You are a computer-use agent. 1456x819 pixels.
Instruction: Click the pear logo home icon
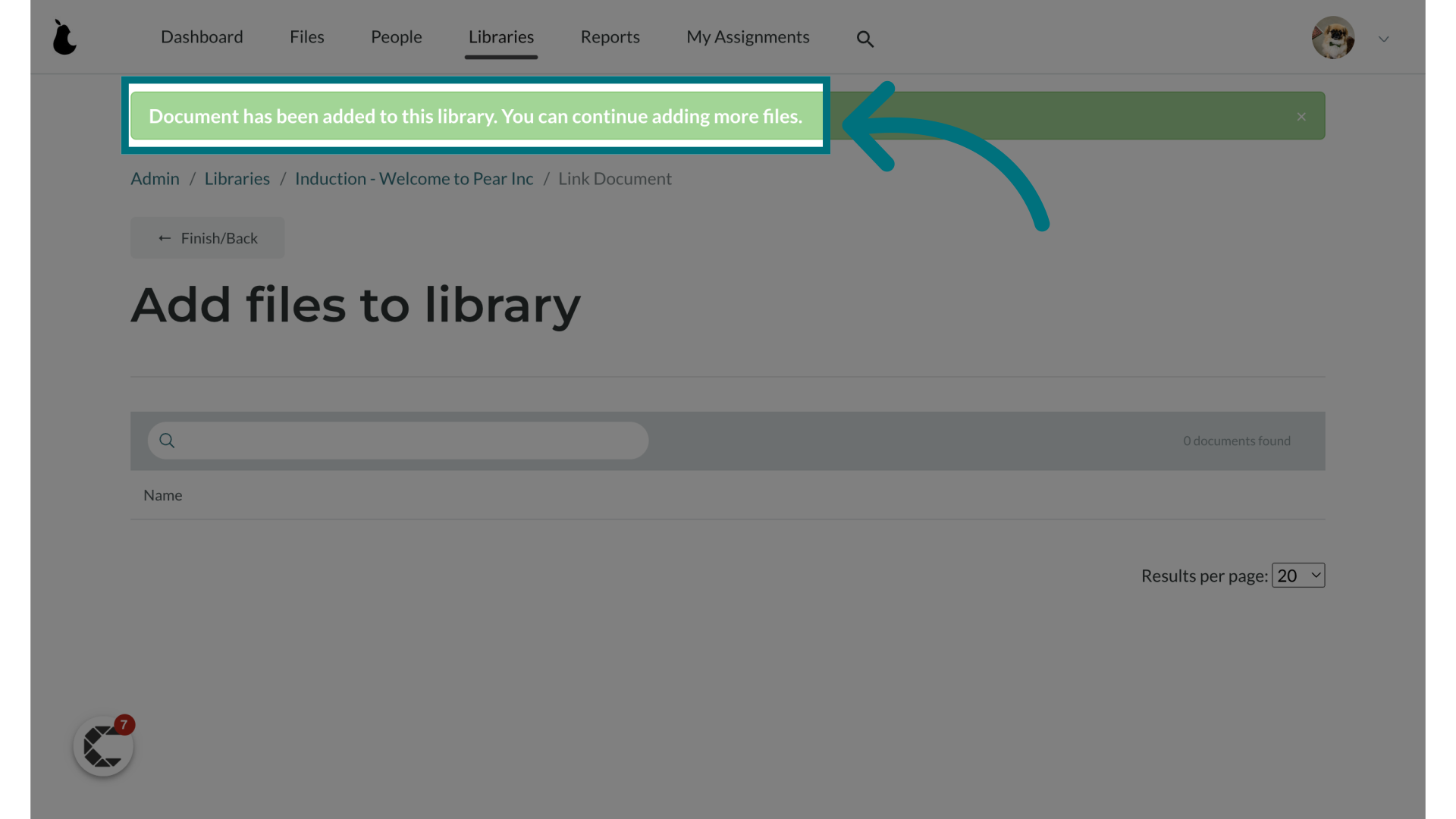click(64, 37)
